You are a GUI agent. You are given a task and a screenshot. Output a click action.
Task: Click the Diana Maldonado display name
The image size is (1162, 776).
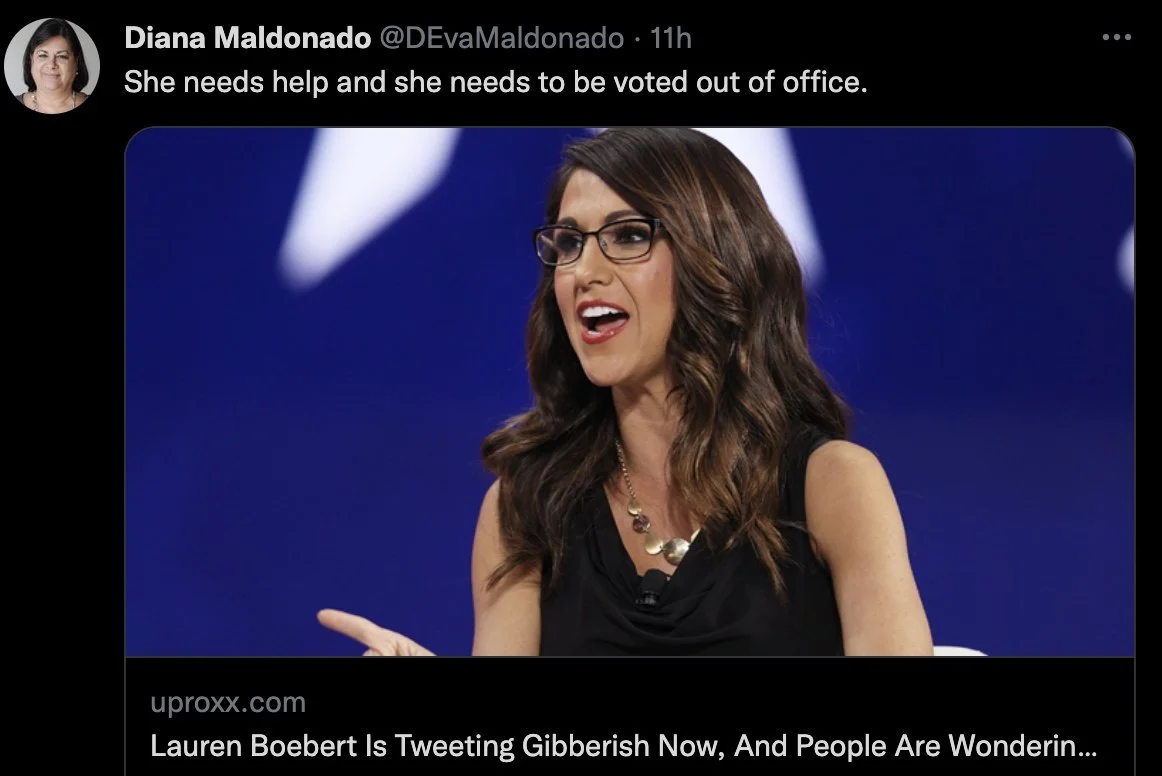tap(248, 38)
